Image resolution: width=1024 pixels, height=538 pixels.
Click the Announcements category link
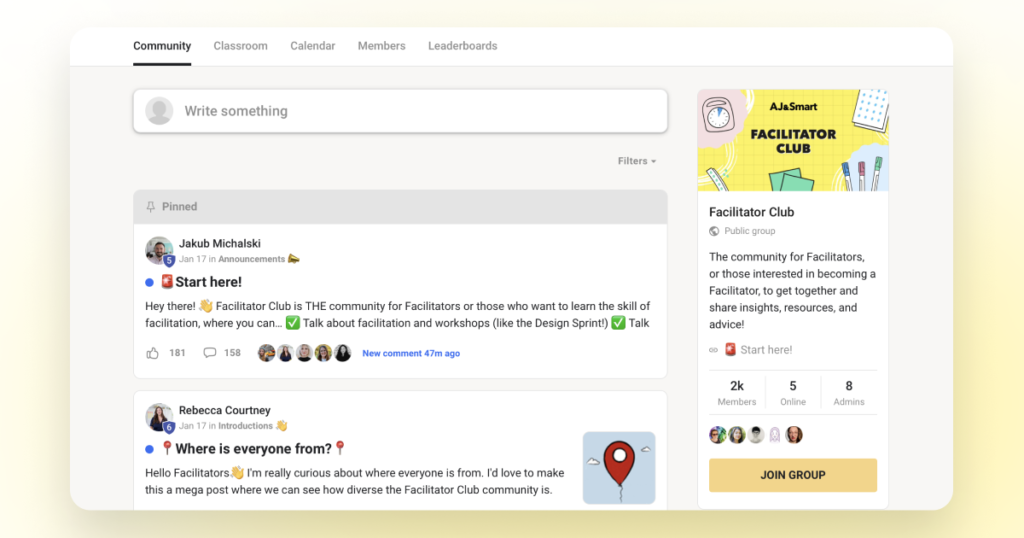tap(251, 259)
